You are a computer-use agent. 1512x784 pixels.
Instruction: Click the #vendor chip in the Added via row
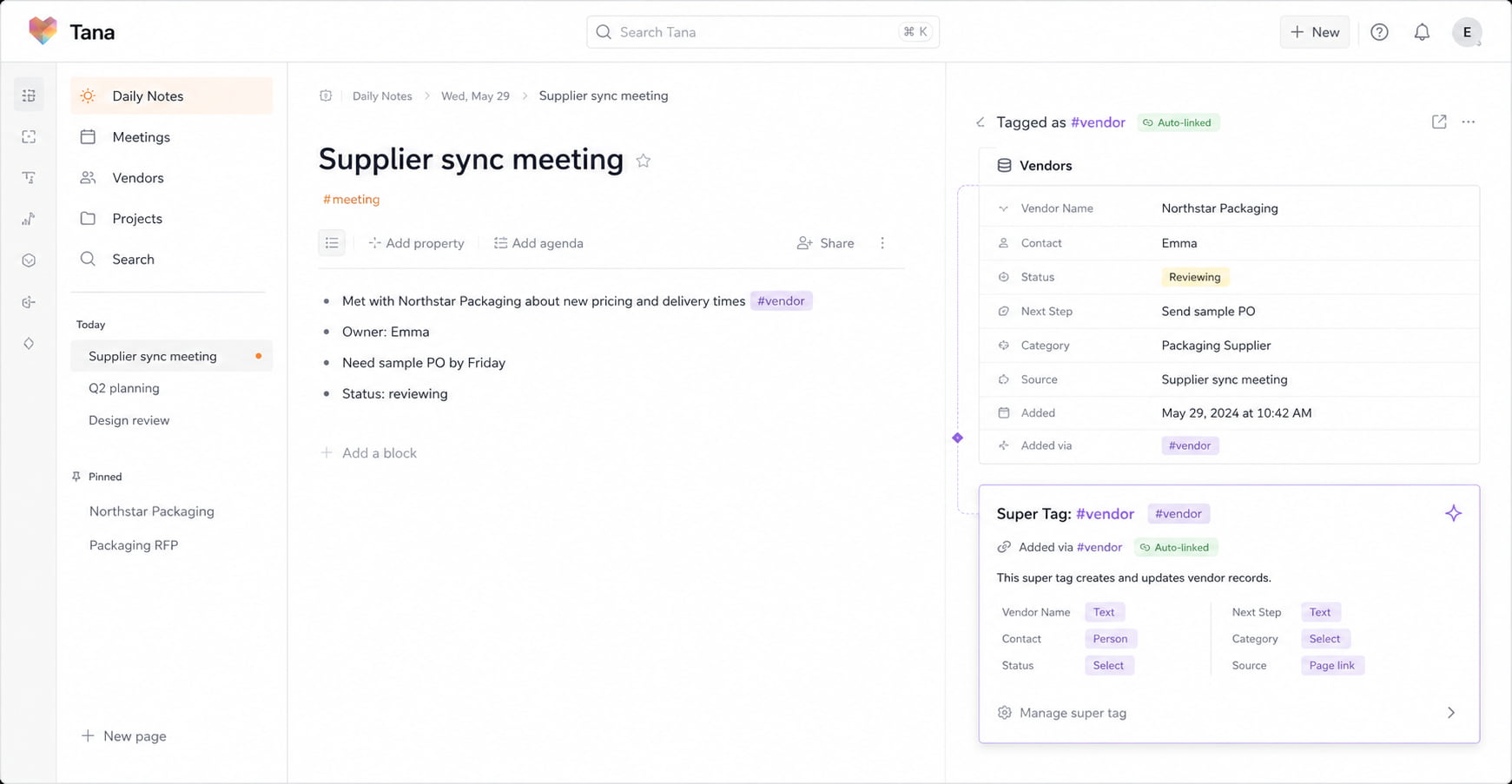(1191, 445)
